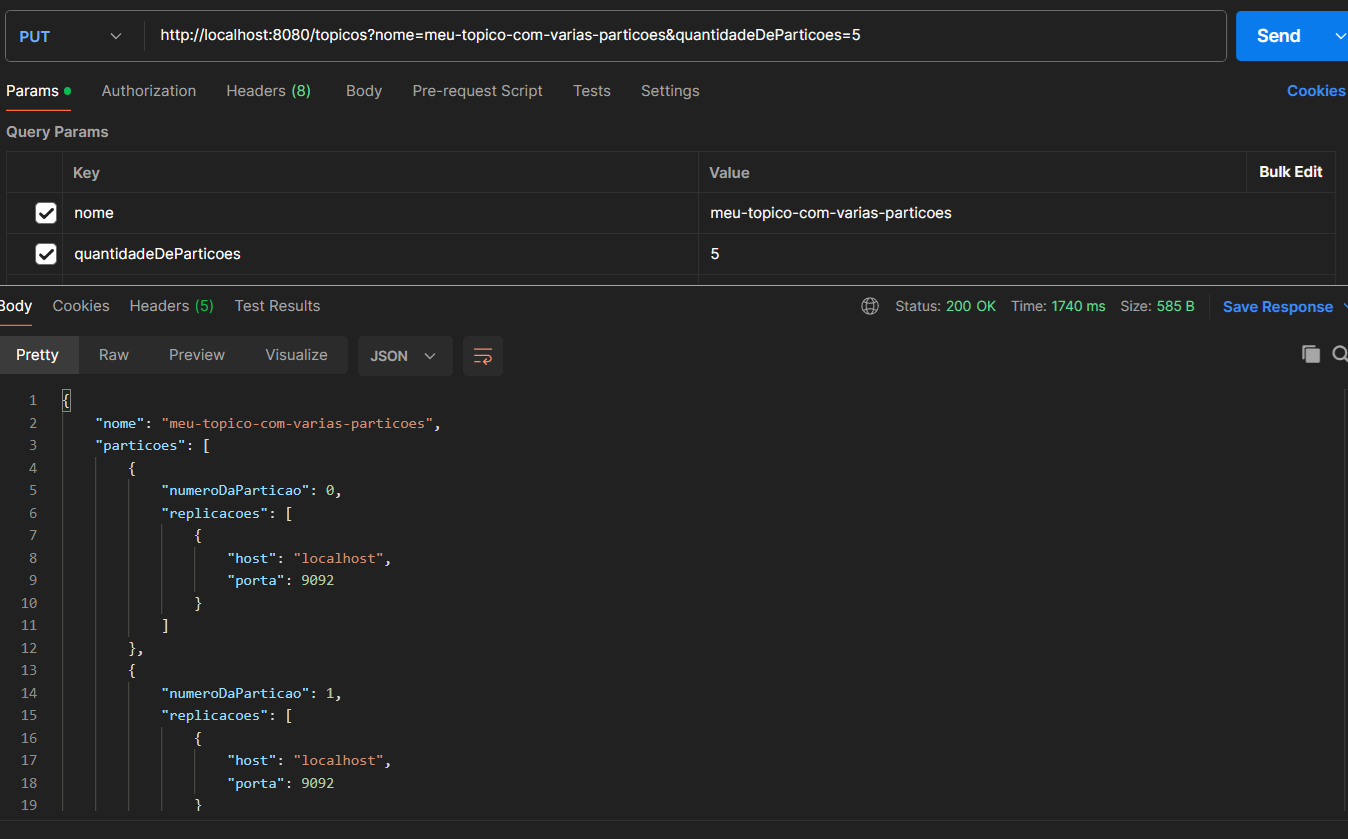The image size is (1348, 839).
Task: Open the JSON format dropdown
Action: point(404,356)
